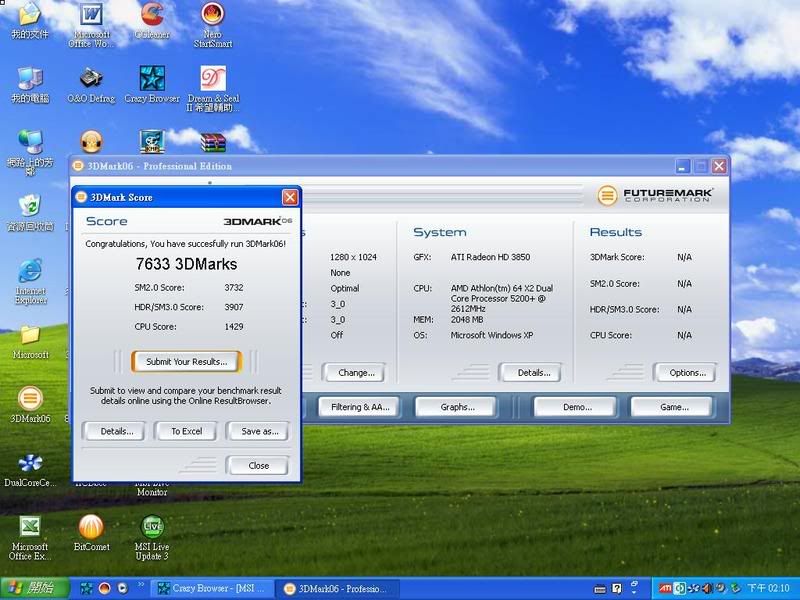Click Save as in the score dialog
The height and width of the screenshot is (600, 800).
coord(259,431)
